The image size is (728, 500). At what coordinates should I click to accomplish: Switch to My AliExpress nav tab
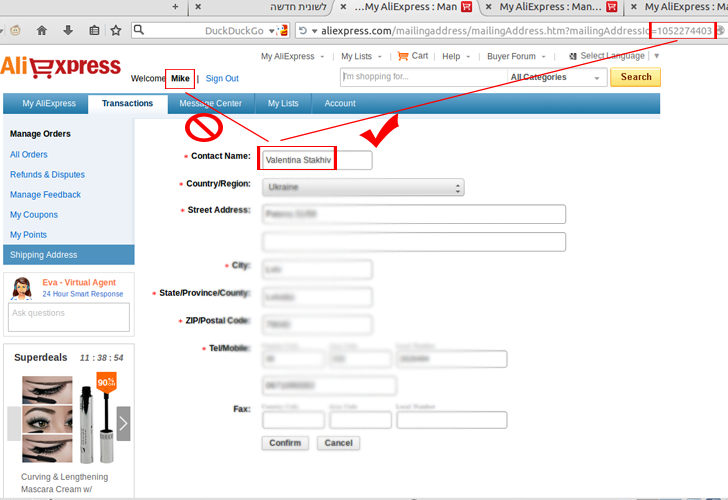[49, 104]
